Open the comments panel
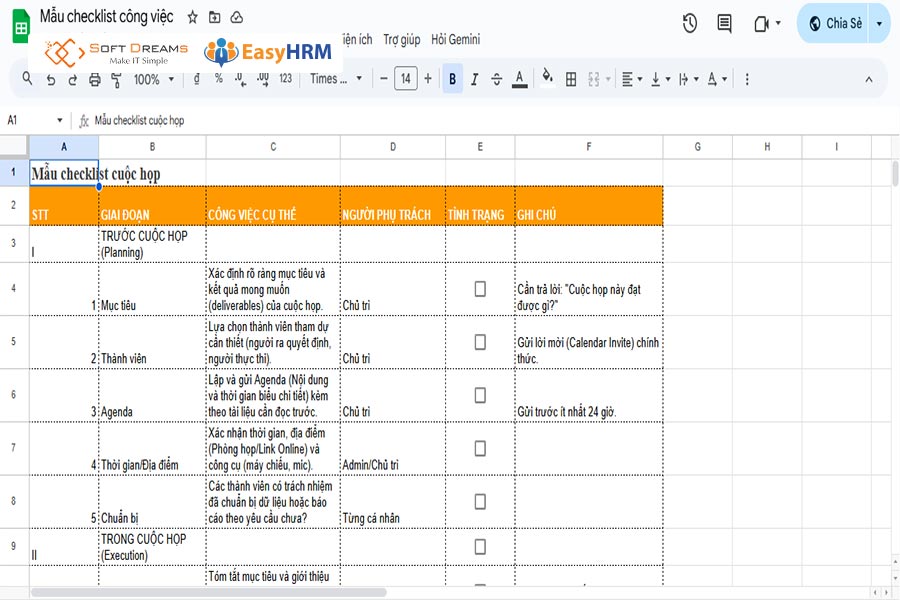Image resolution: width=900 pixels, height=600 pixels. click(724, 22)
